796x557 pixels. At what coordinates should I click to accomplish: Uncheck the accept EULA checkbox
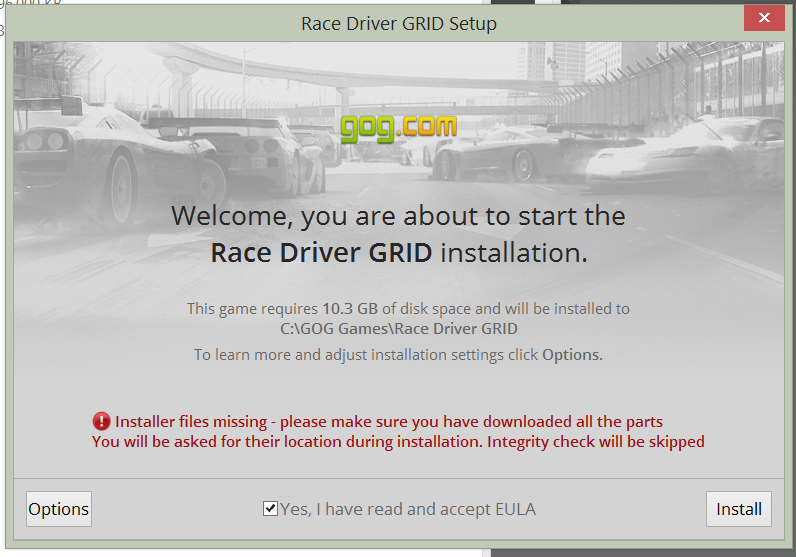click(270, 508)
